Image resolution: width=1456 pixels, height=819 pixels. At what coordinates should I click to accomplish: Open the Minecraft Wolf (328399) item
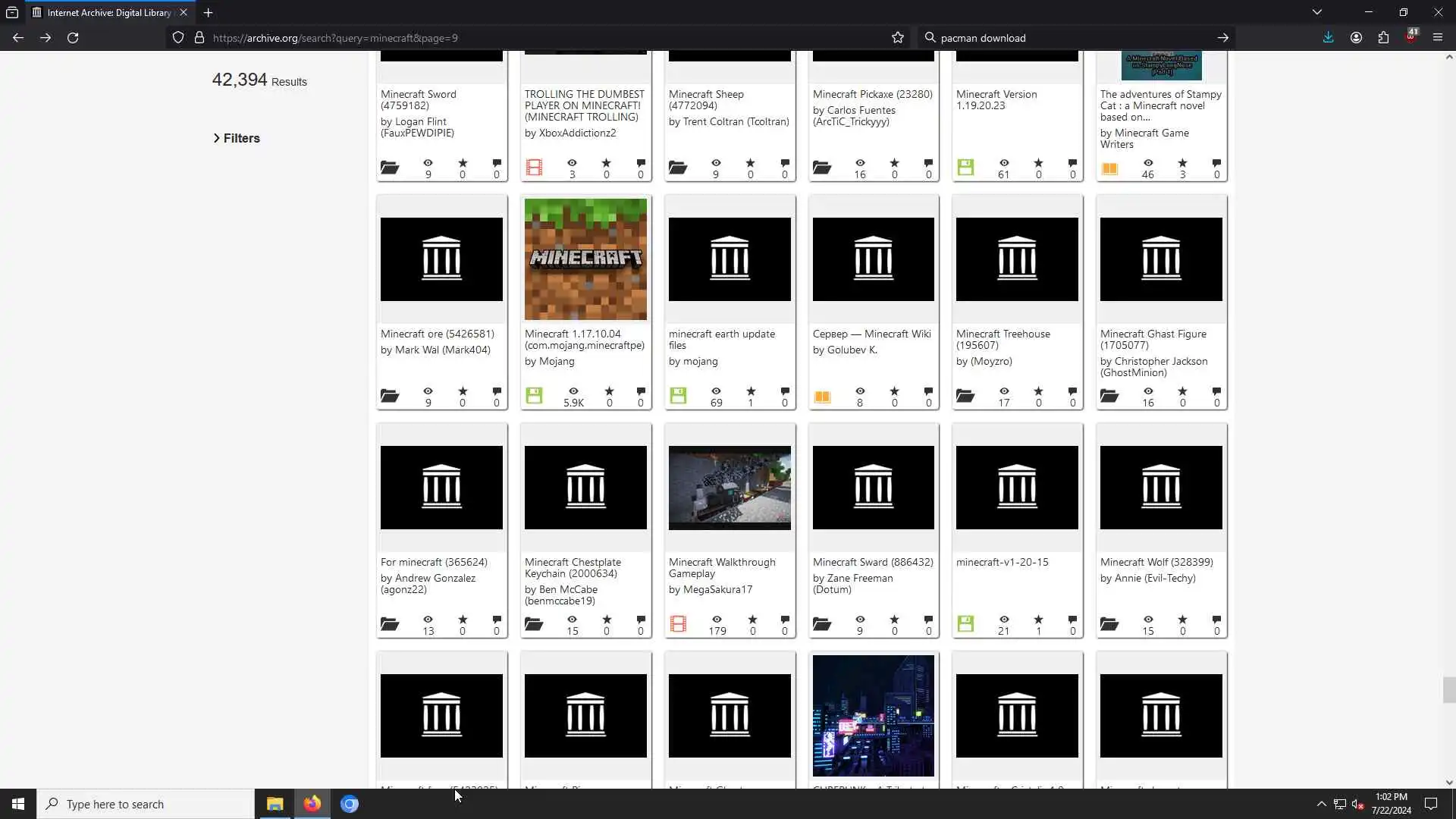tap(1156, 562)
